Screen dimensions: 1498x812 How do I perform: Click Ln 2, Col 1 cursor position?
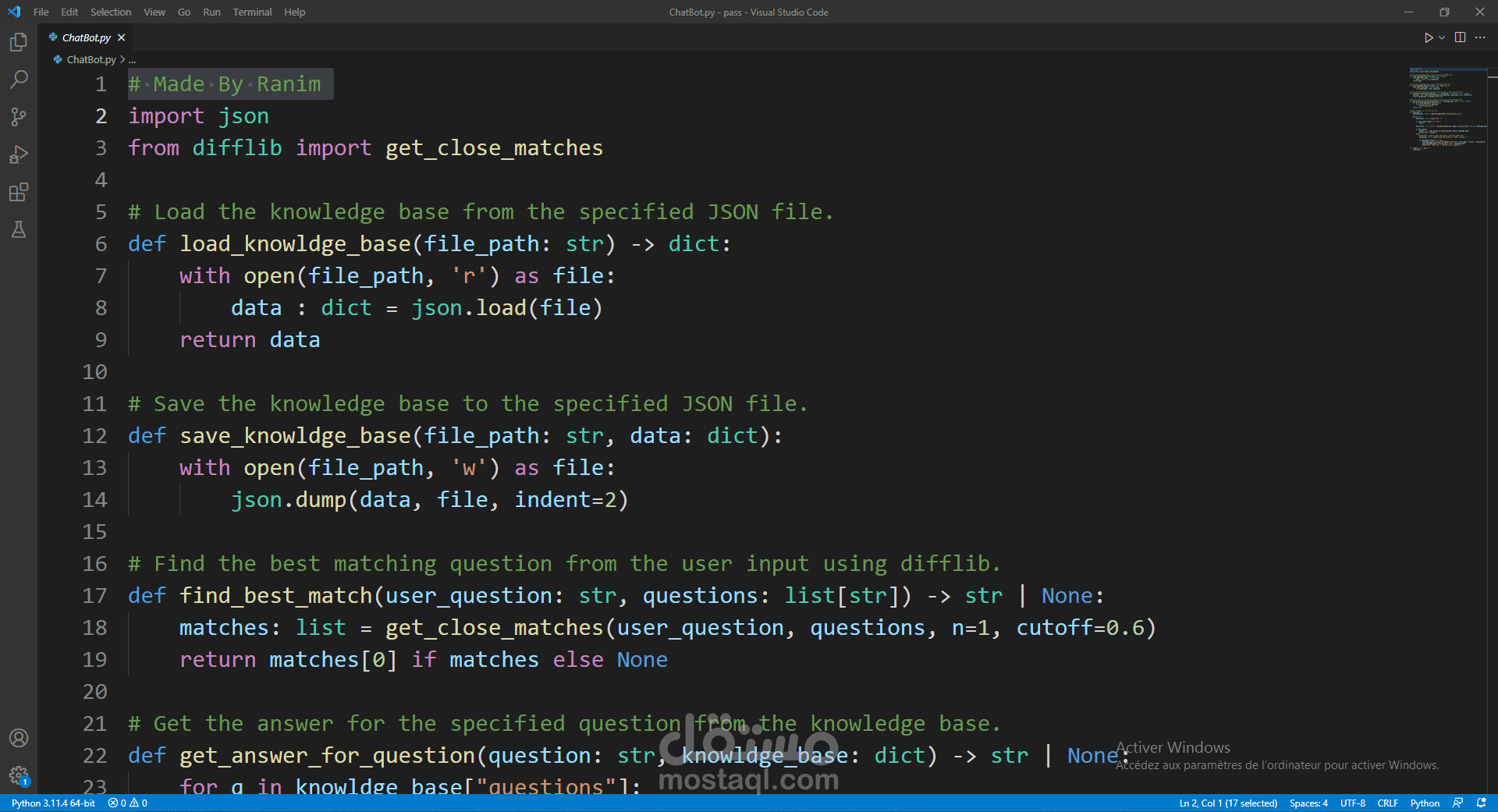pos(1228,803)
